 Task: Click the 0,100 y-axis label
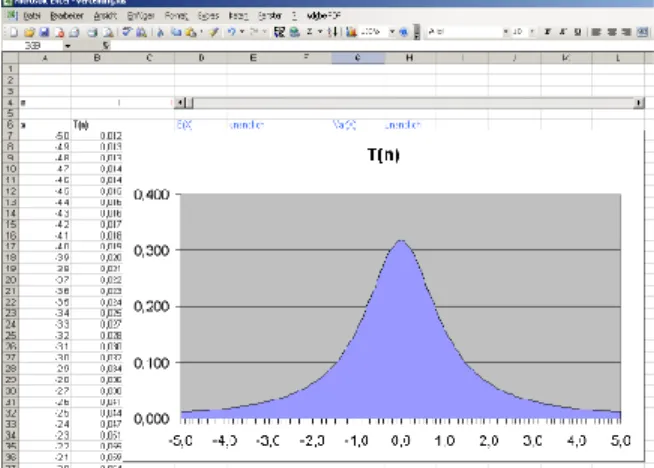[151, 363]
